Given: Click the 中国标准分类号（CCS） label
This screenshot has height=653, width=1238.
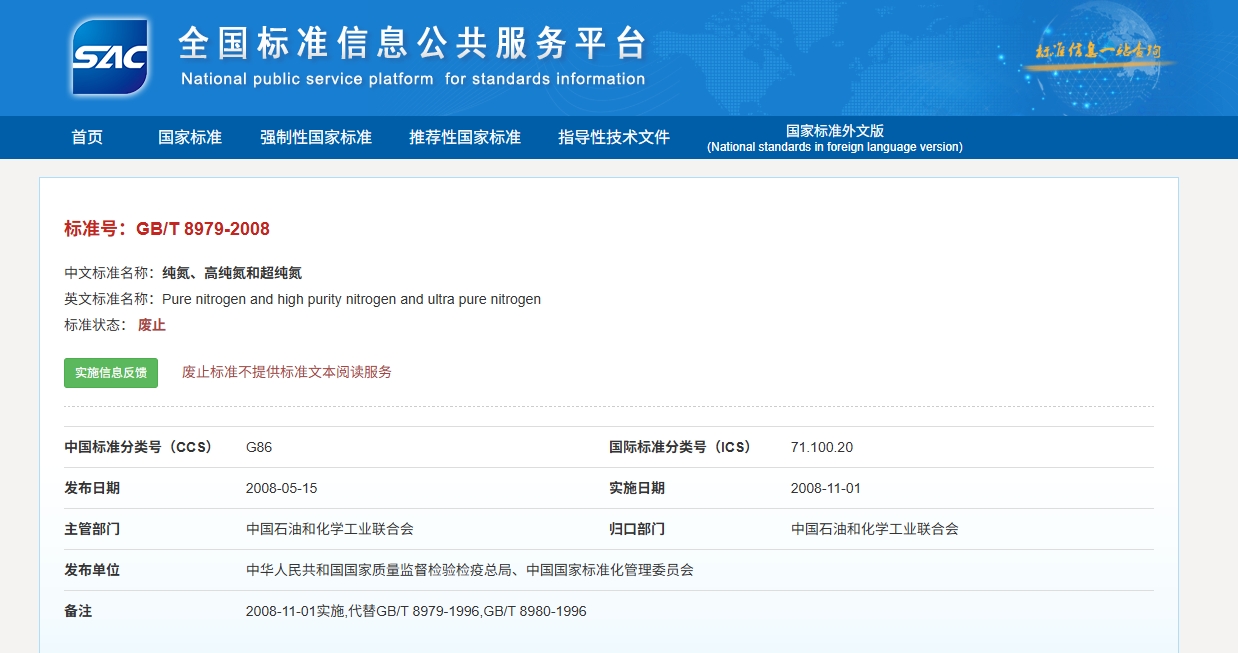Looking at the screenshot, I should (x=141, y=447).
